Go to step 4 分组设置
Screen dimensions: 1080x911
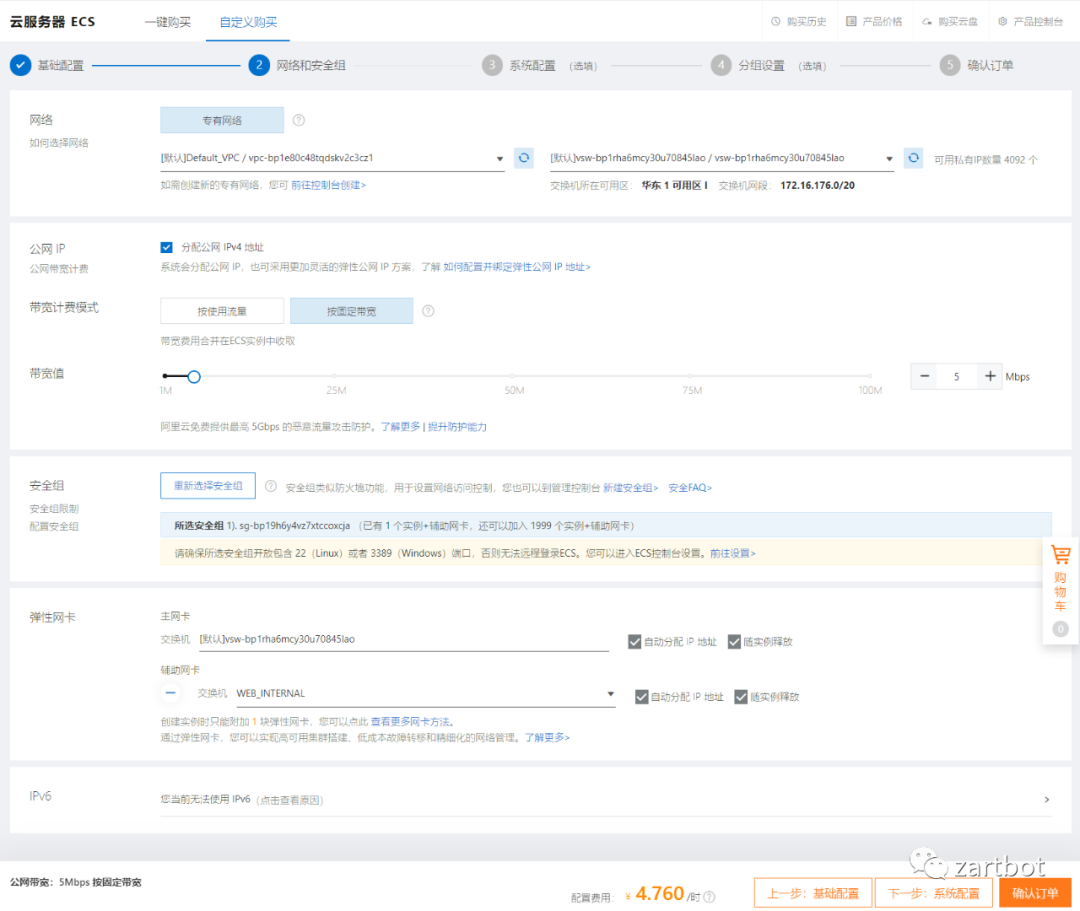click(x=769, y=65)
